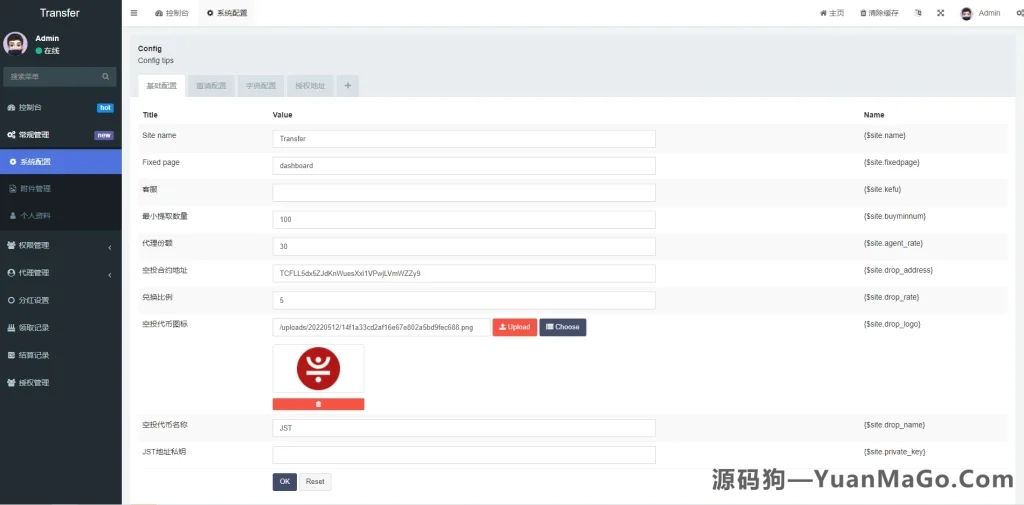This screenshot has height=505, width=1024.
Task: Open 授权管理 in the sidebar
Action: (61, 383)
